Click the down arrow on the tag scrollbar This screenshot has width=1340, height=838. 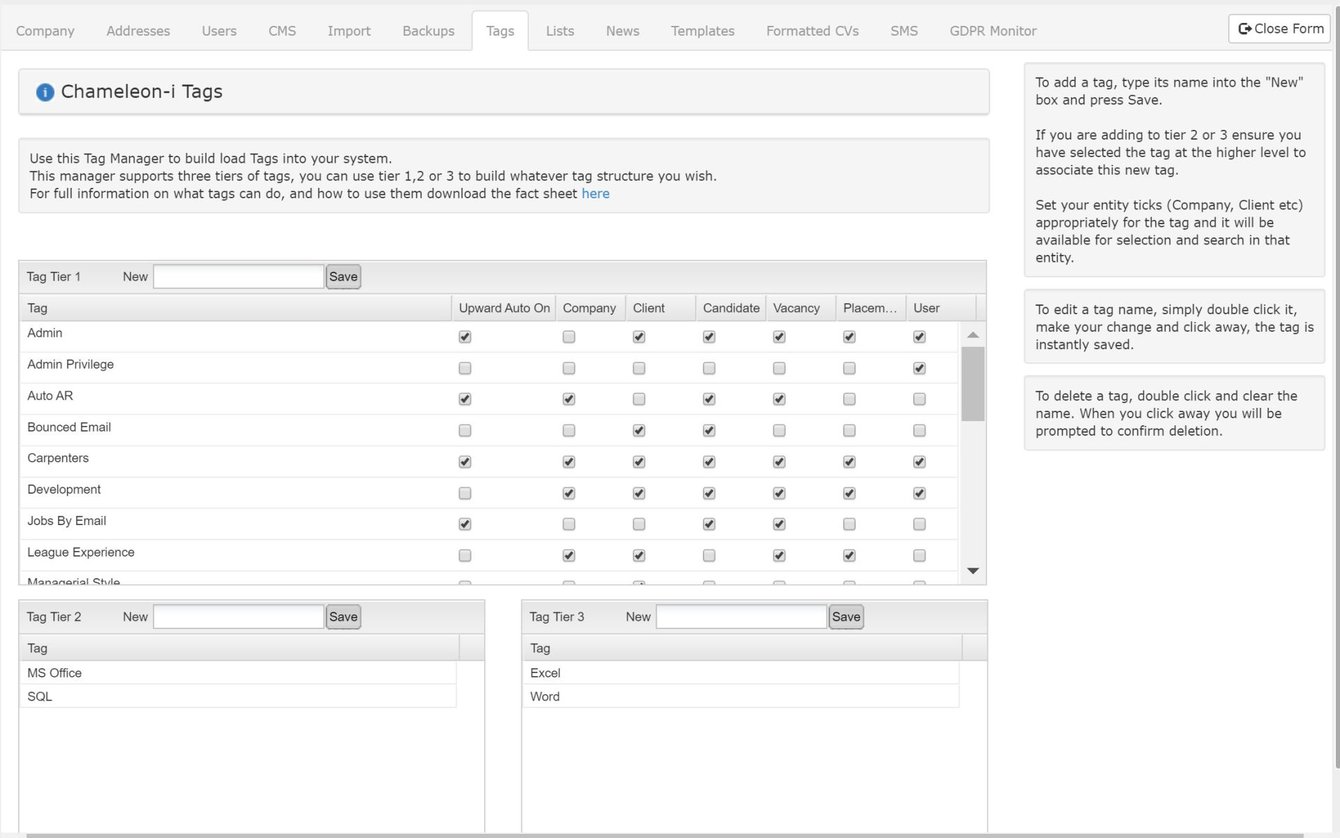point(971,569)
